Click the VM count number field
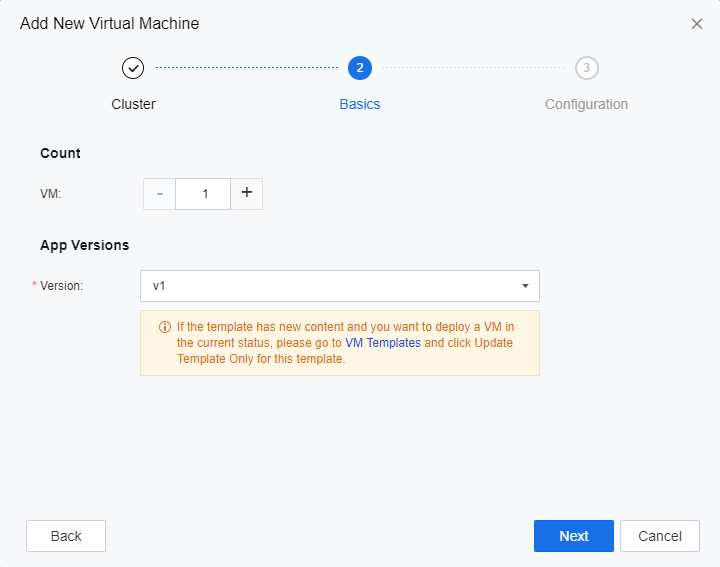 [204, 194]
